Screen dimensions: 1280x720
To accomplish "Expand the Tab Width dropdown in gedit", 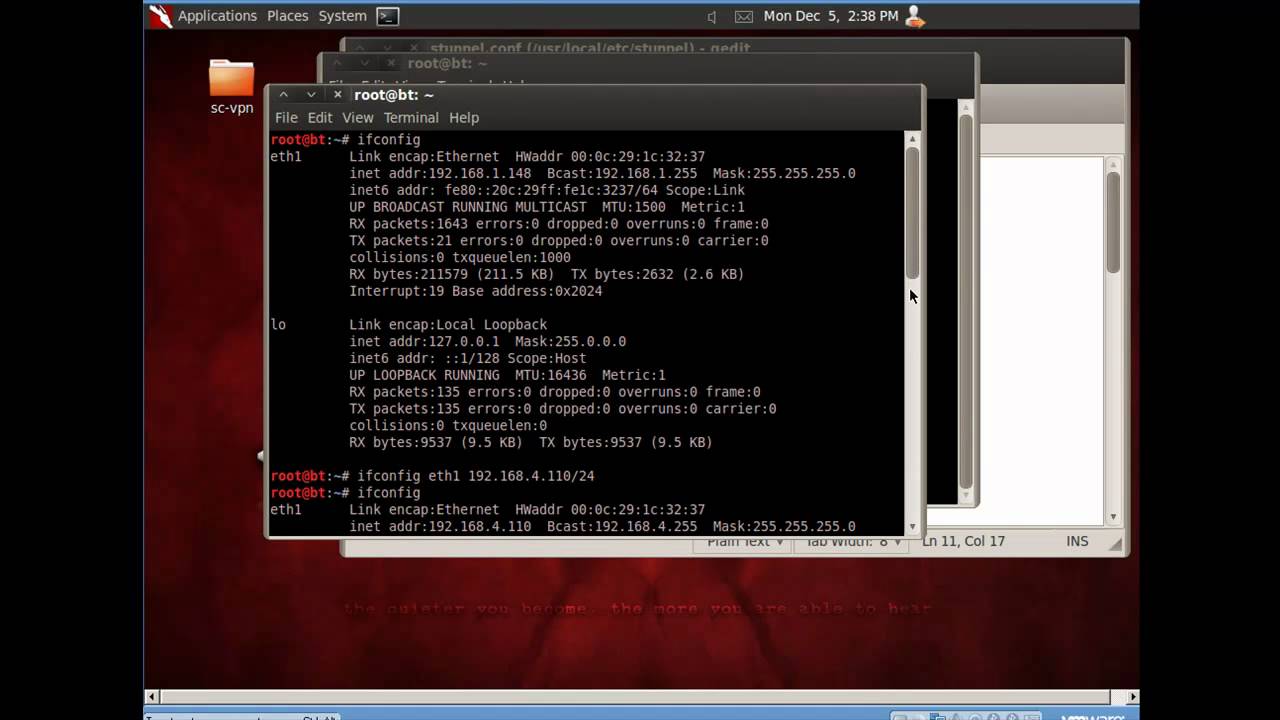I will pyautogui.click(x=853, y=541).
